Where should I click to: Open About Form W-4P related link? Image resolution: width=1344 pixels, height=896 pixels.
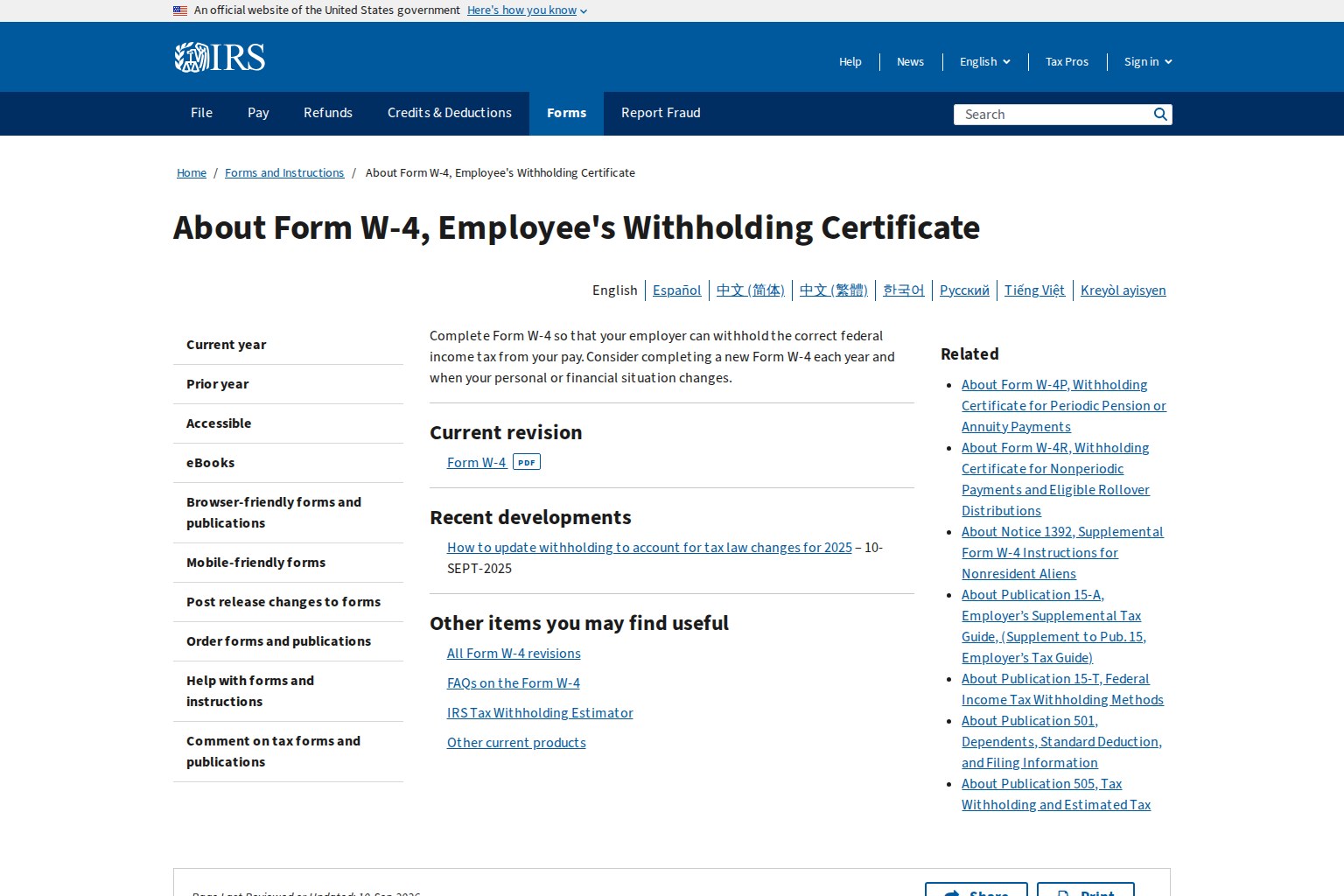click(x=1064, y=406)
